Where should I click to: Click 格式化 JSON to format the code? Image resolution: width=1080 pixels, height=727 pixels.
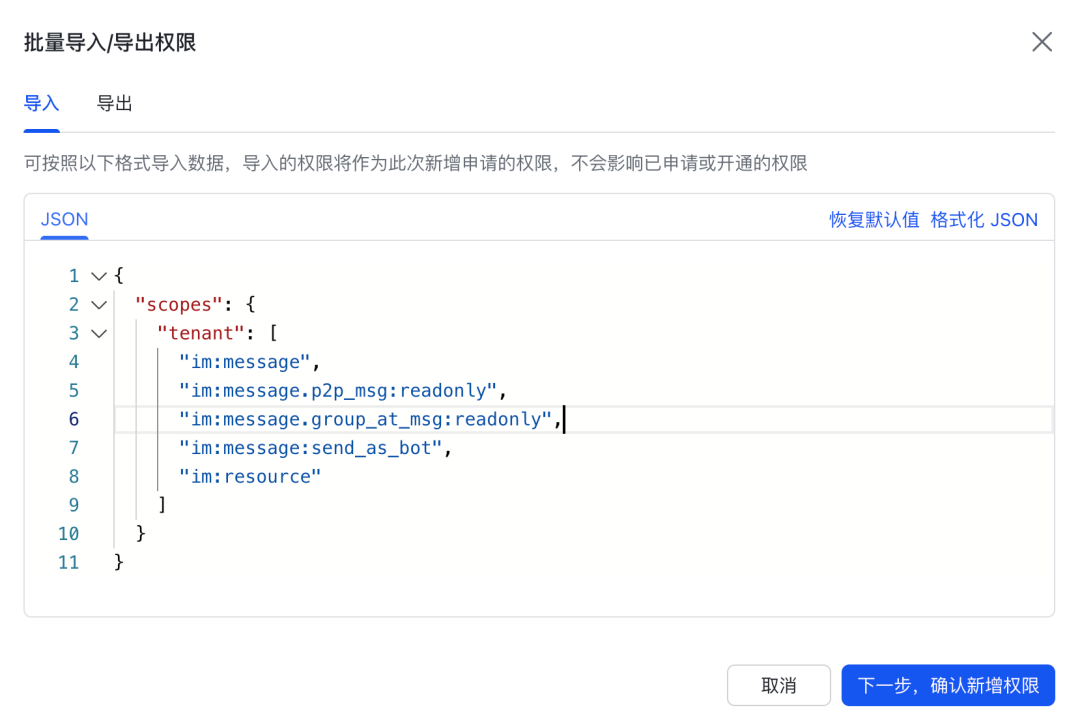point(984,219)
